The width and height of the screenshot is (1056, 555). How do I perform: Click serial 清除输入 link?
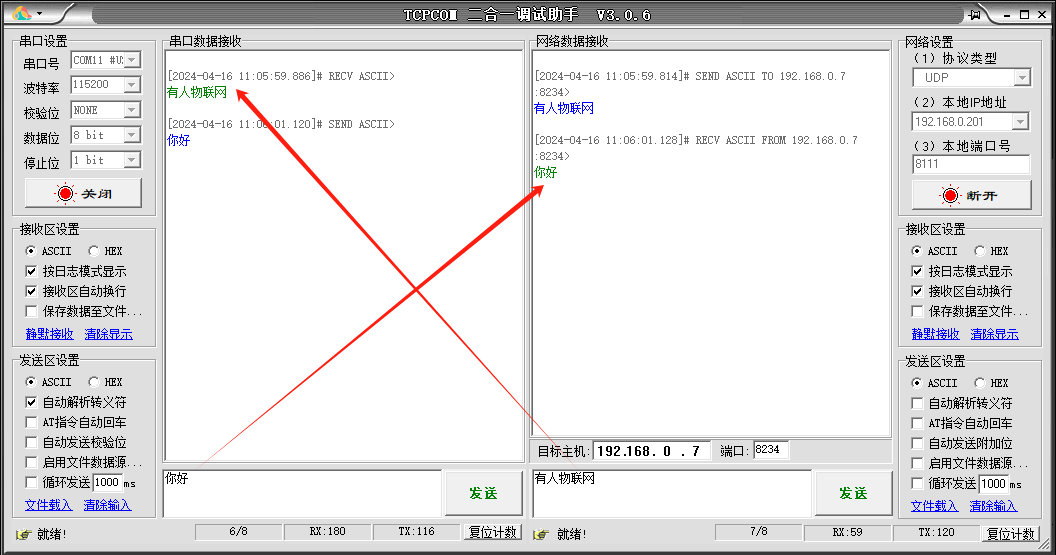(107, 504)
